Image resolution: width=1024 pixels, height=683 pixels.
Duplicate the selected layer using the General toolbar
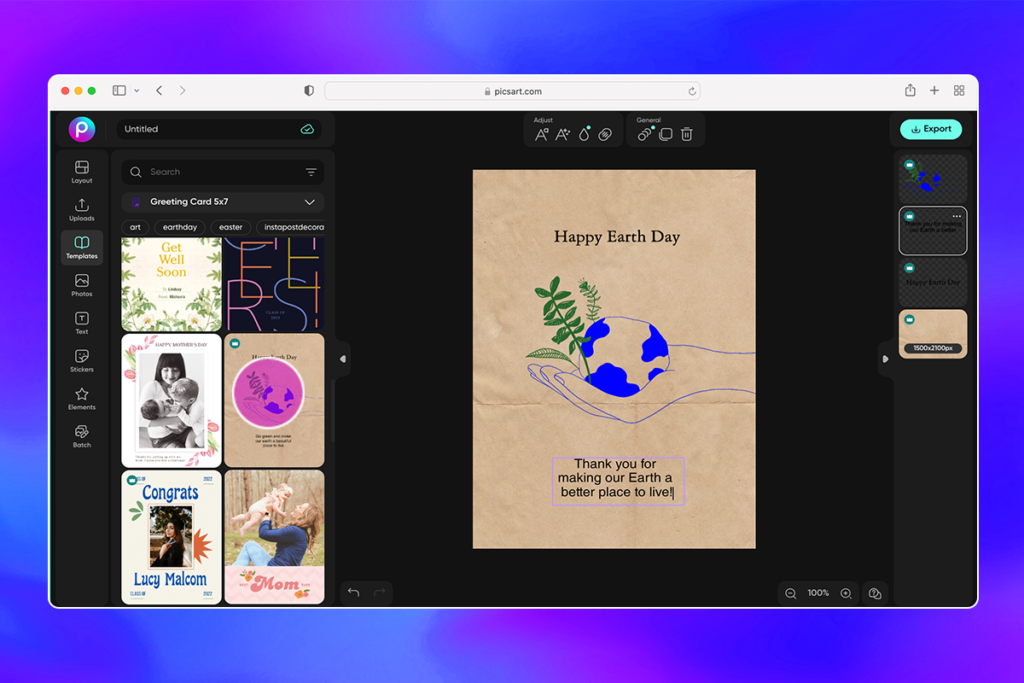click(665, 133)
